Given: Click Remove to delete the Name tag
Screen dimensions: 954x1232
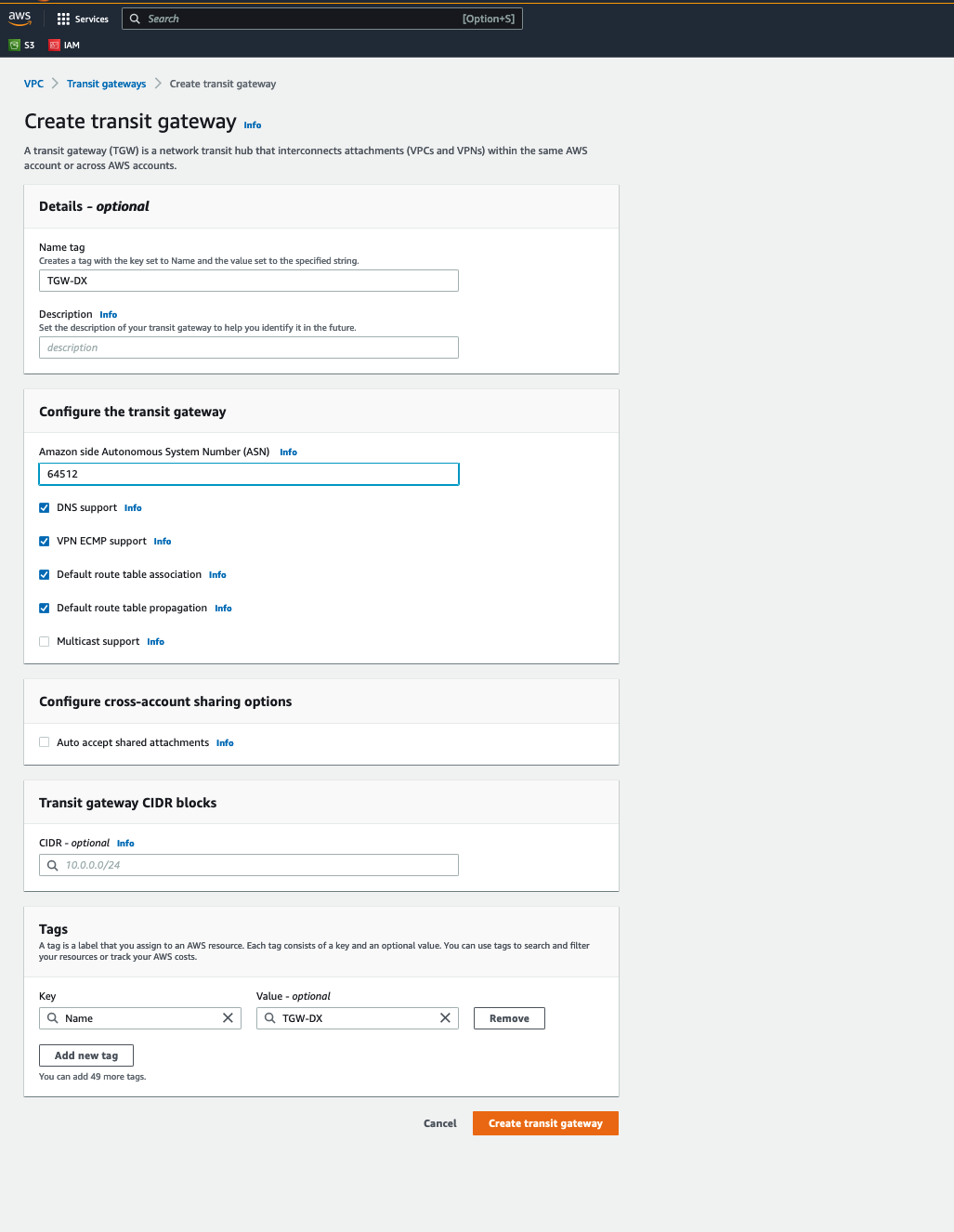Looking at the screenshot, I should tap(509, 1017).
